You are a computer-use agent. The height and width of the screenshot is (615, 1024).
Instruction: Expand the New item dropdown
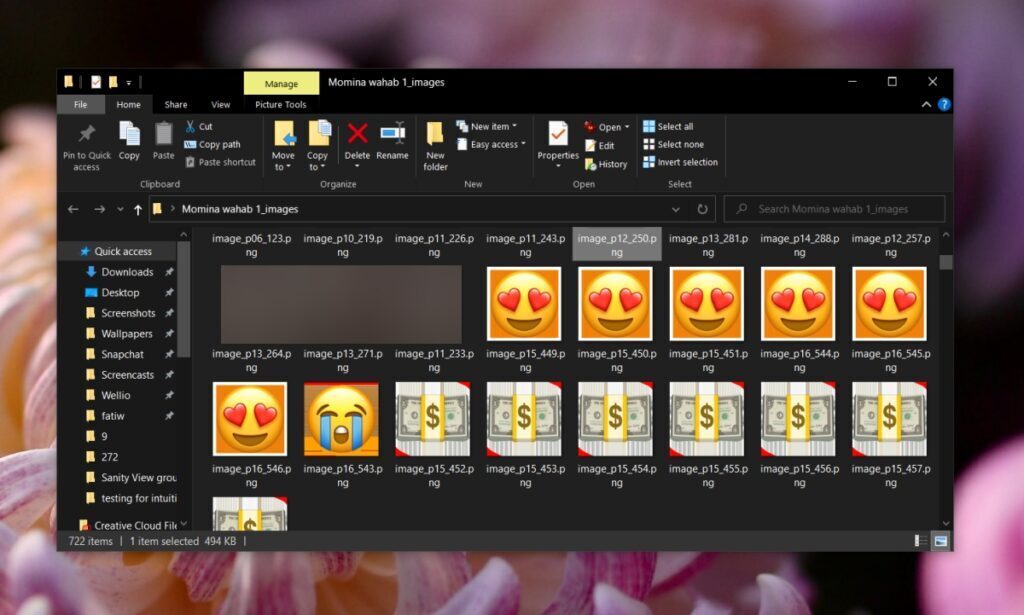487,126
